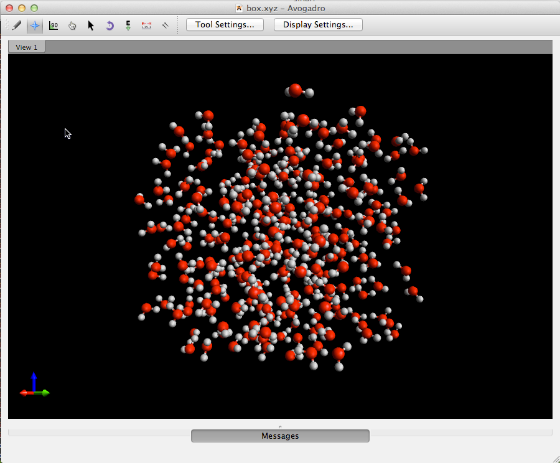The width and height of the screenshot is (560, 463).
Task: Open Tool Settings panel
Action: (x=225, y=25)
